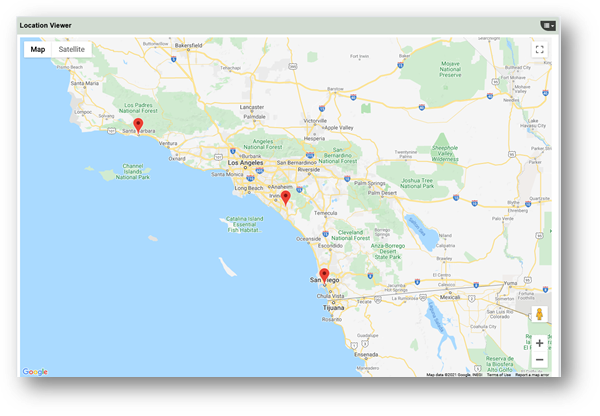Switch to Satellite map view
This screenshot has height=416, width=600.
point(72,49)
